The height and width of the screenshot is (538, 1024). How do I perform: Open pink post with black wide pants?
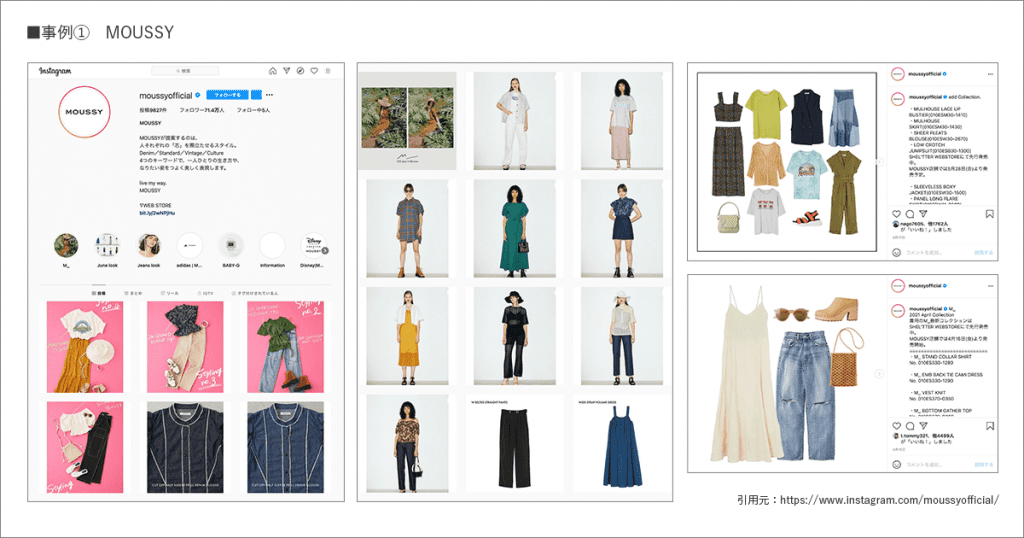point(85,447)
